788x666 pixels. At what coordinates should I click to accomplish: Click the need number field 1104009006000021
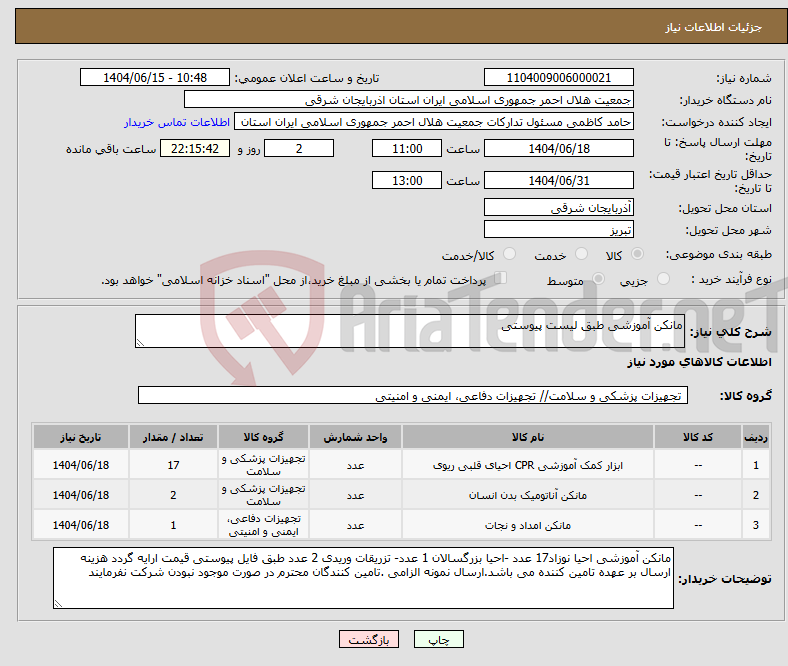[x=558, y=78]
